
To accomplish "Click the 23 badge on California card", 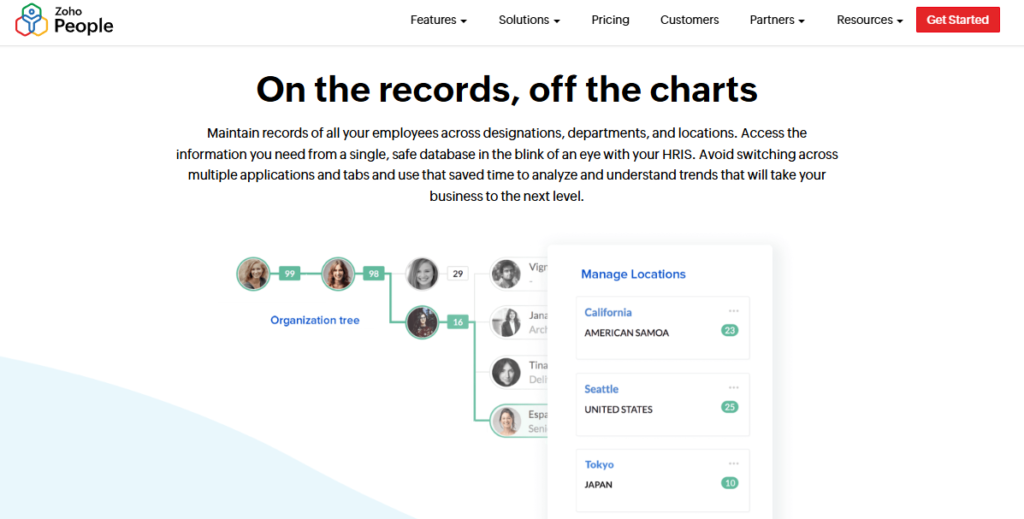I will click(x=730, y=330).
